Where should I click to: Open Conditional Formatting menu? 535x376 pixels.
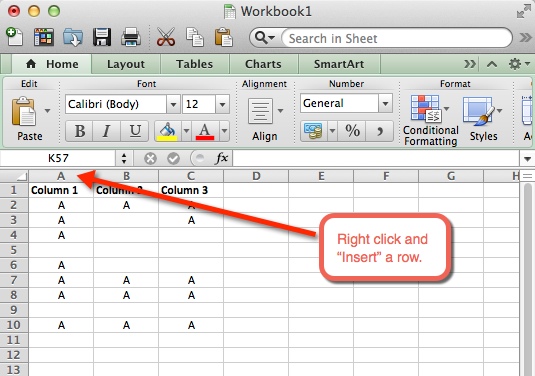click(x=431, y=120)
